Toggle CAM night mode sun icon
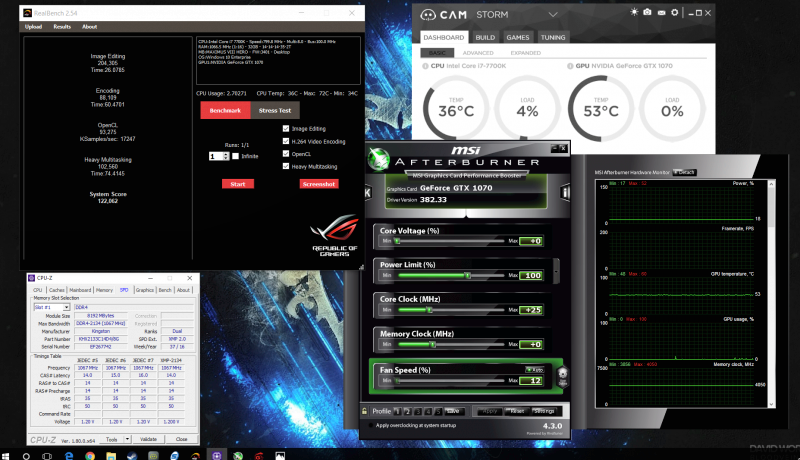The width and height of the screenshot is (800, 460). point(634,12)
